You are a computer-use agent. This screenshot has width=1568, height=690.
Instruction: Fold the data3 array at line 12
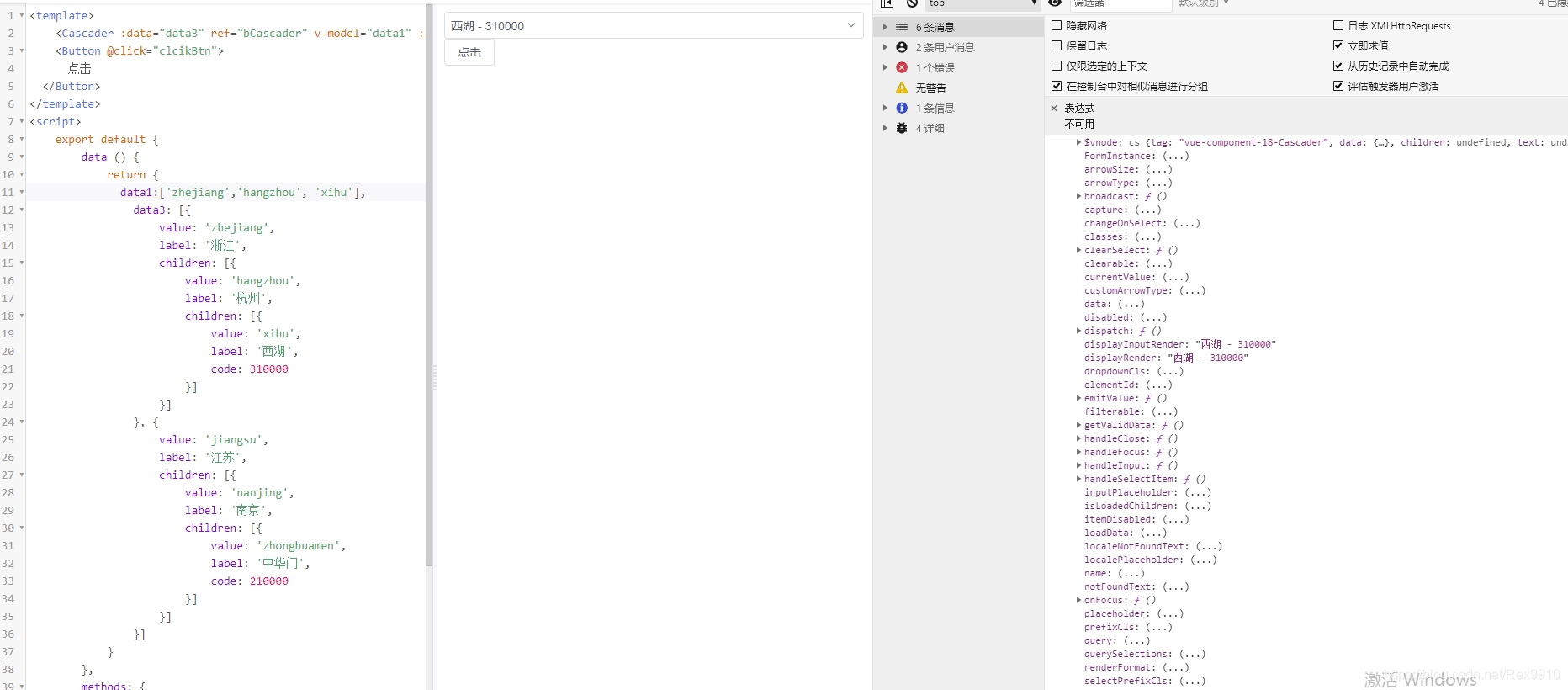[x=21, y=210]
